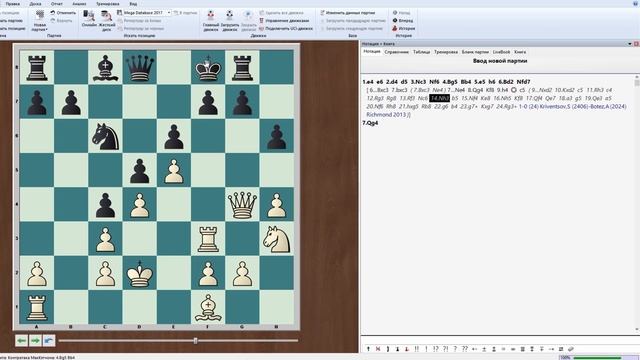
Task: Click the "=" equal position symbol
Action: point(503,349)
